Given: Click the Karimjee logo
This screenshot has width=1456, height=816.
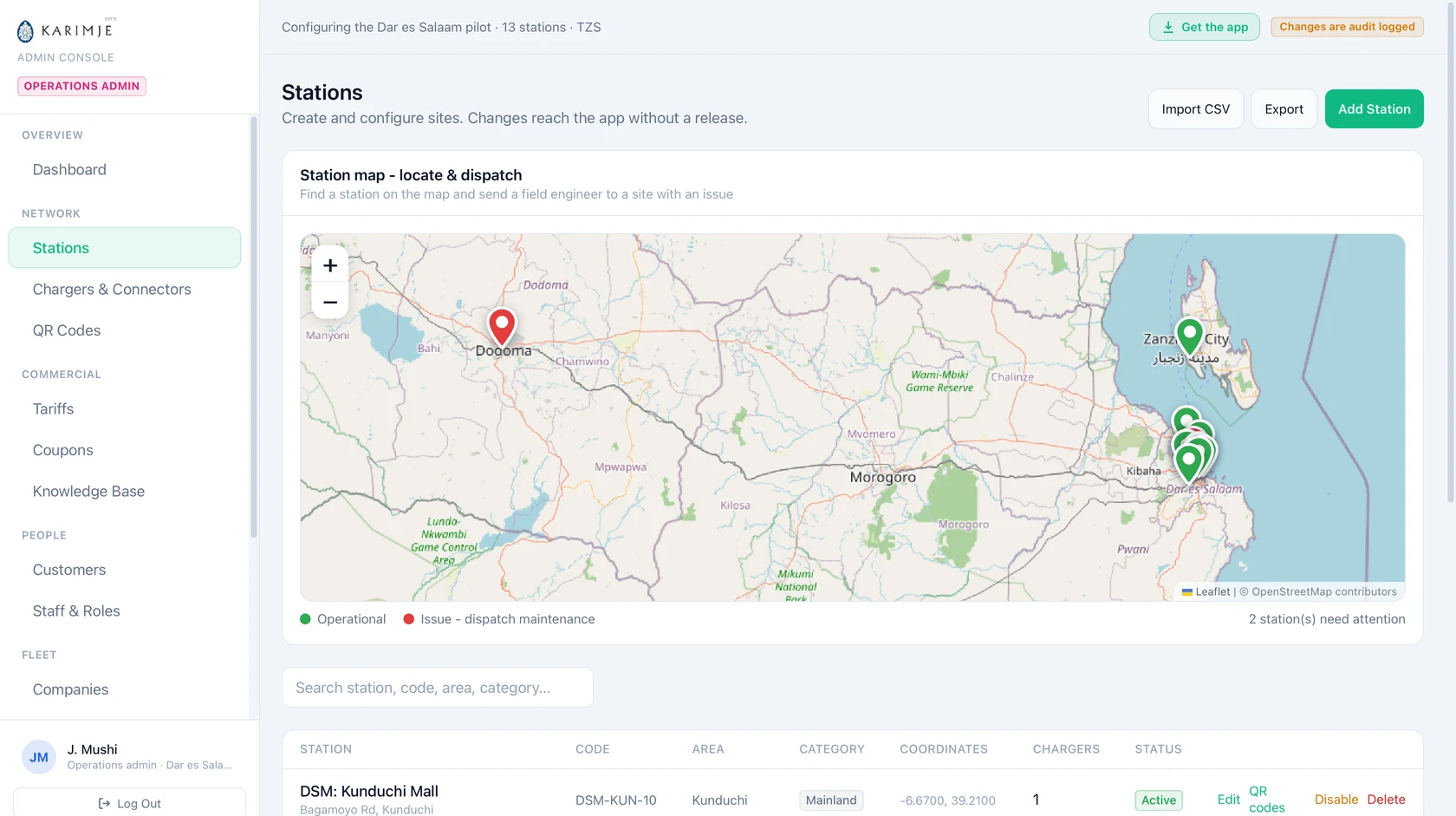Looking at the screenshot, I should tap(65, 30).
